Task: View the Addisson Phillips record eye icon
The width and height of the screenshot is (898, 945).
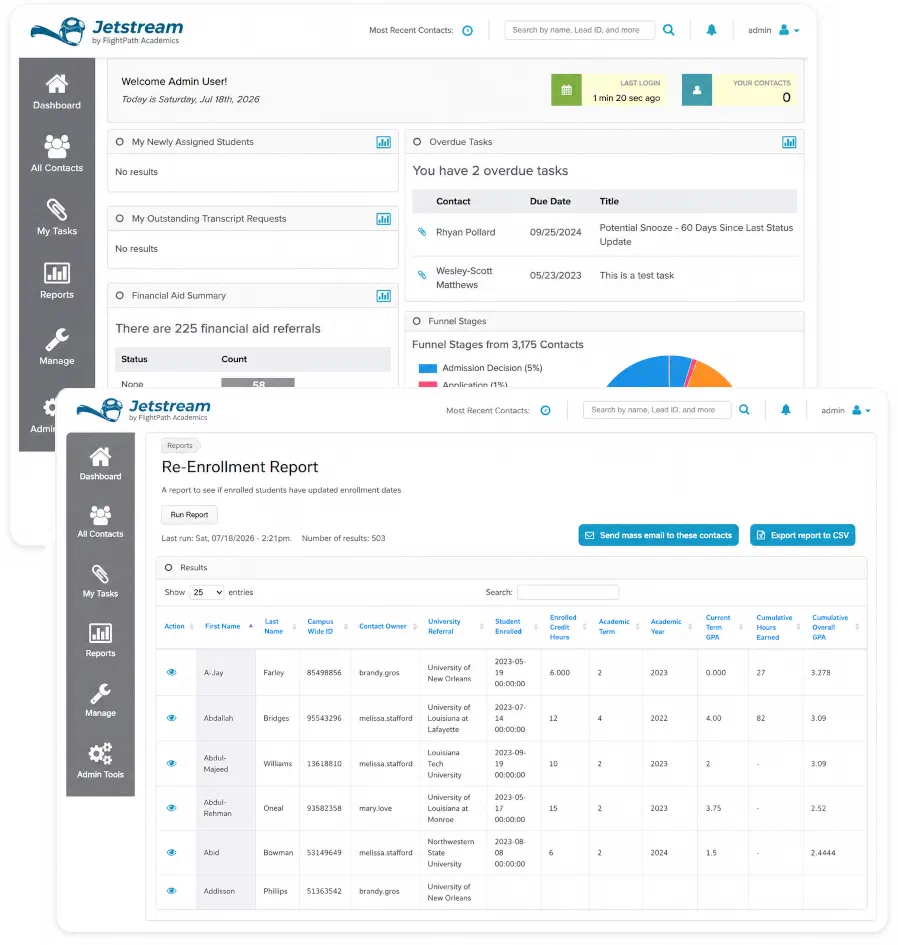Action: point(172,891)
